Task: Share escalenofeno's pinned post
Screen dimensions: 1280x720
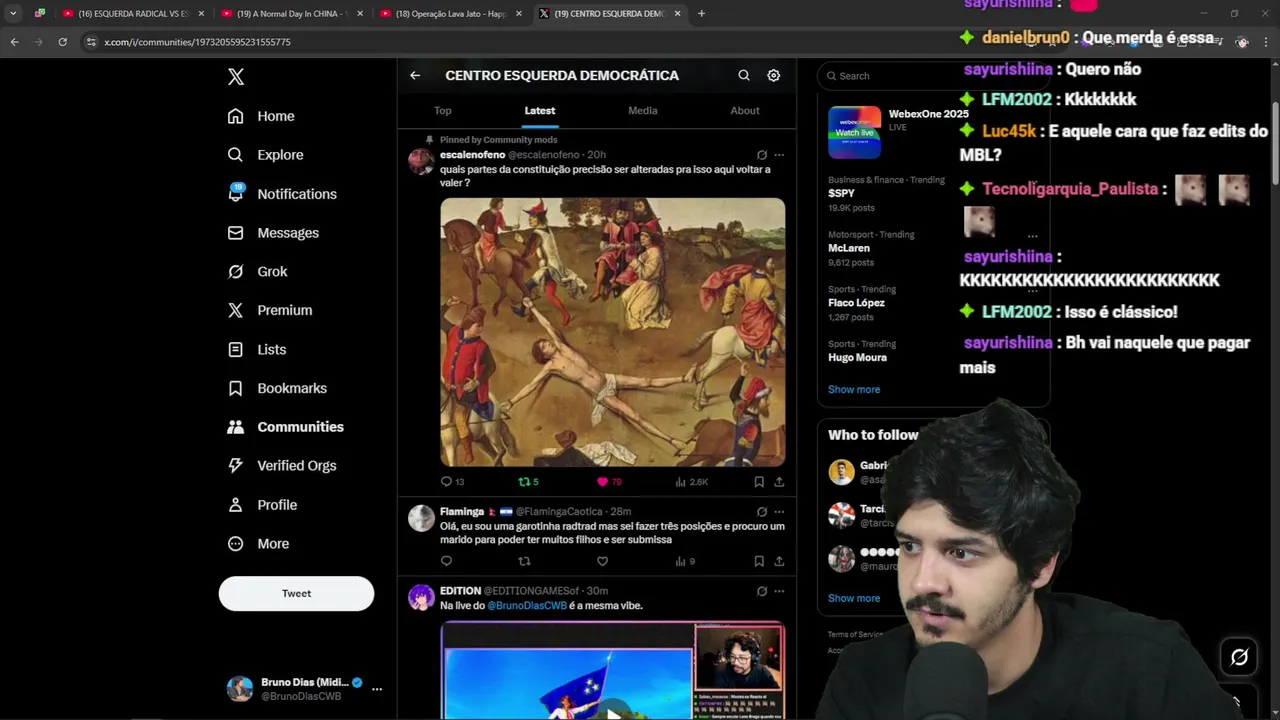Action: point(779,482)
